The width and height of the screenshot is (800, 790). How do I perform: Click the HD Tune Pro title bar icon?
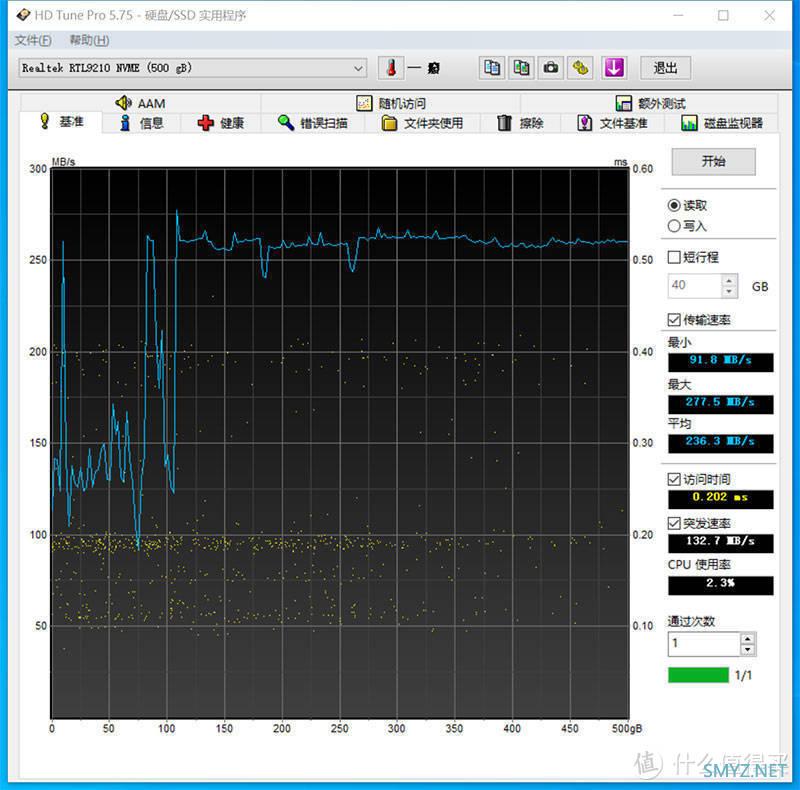23,15
